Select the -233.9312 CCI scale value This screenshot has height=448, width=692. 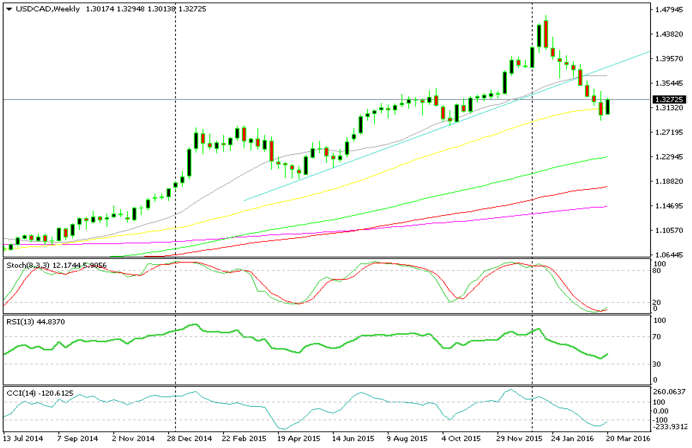(x=670, y=426)
